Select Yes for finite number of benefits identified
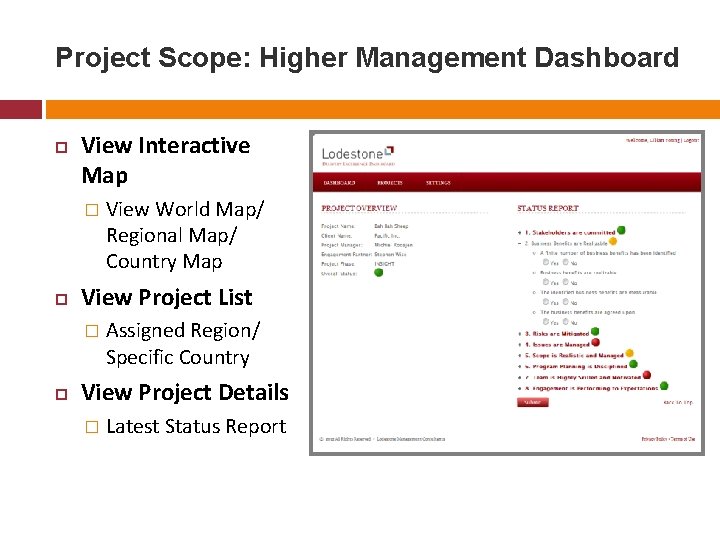Image resolution: width=720 pixels, height=540 pixels. (546, 262)
